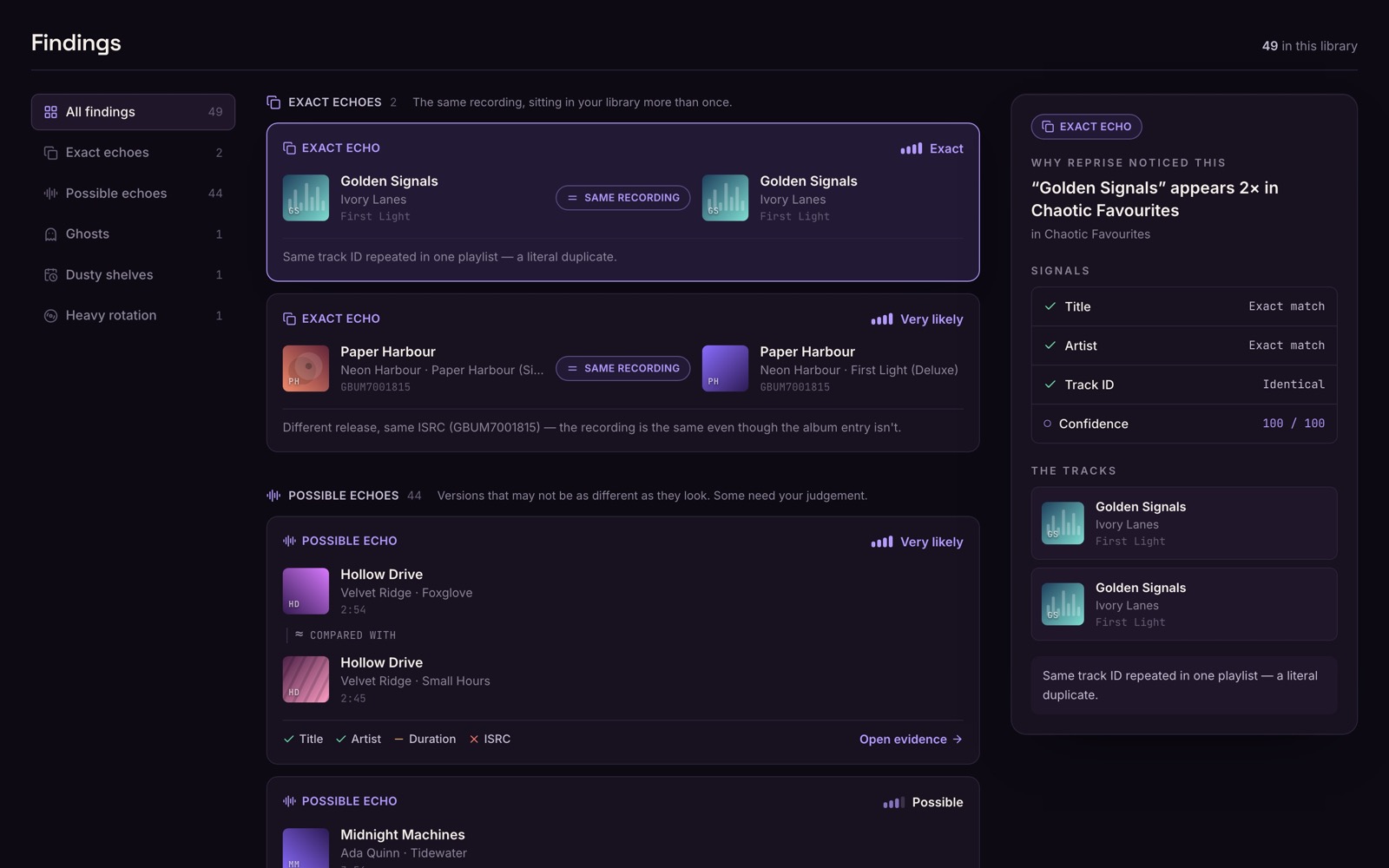The image size is (1389, 868).
Task: Click the Title signal row
Action: (x=1184, y=306)
